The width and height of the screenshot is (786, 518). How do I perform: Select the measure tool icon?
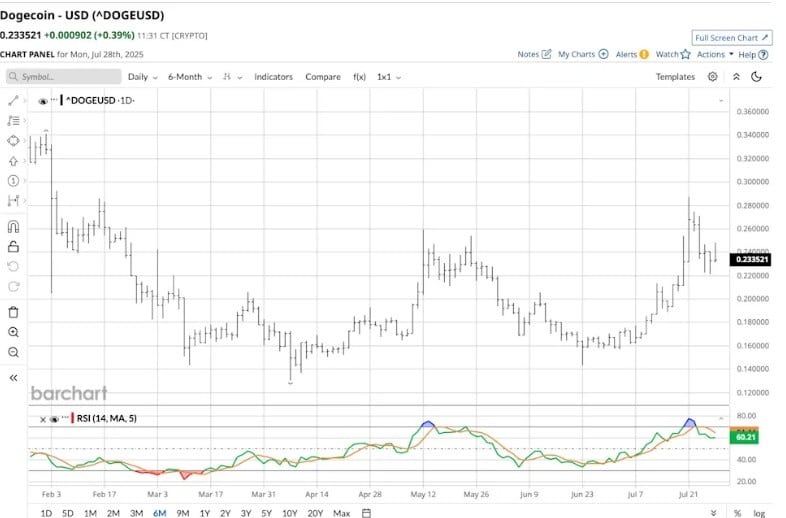click(x=13, y=201)
